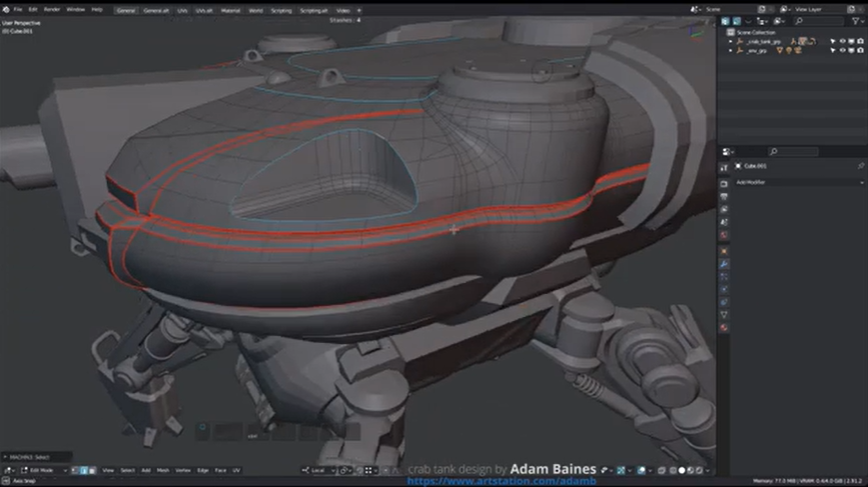
Task: Expand the _env_grp collection
Action: pos(731,50)
